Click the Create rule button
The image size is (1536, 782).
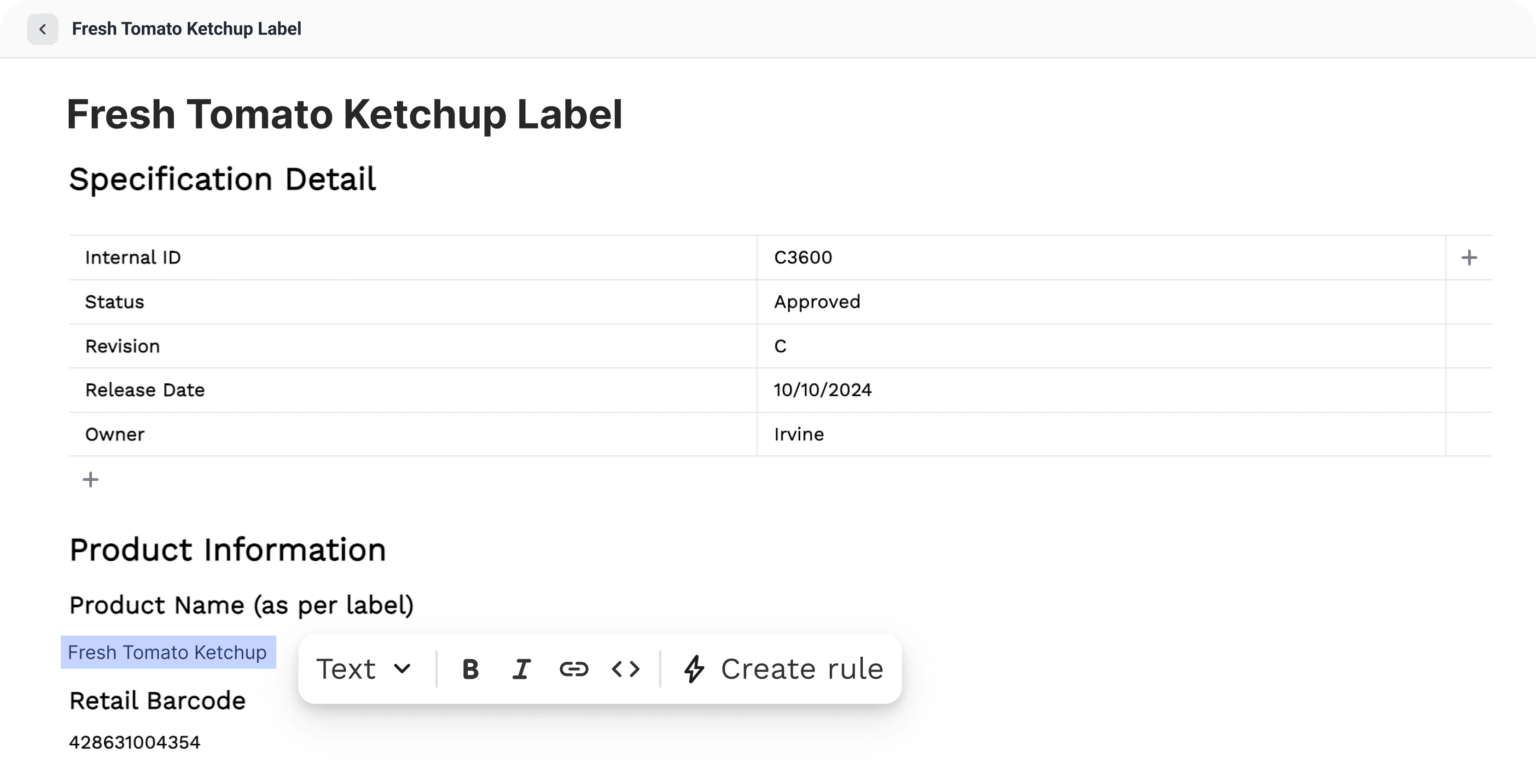click(x=782, y=669)
